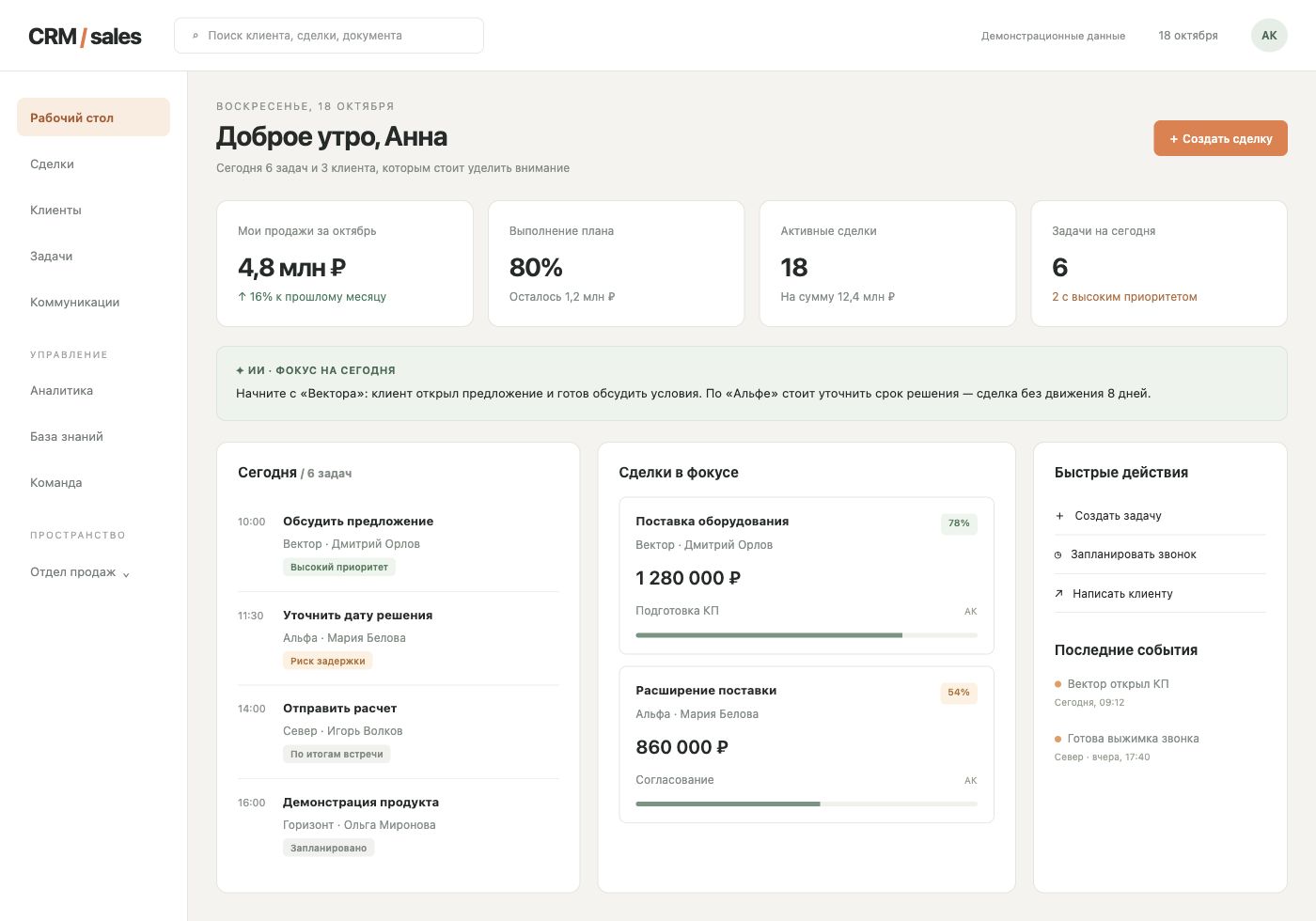Image resolution: width=1316 pixels, height=921 pixels.
Task: Open the Задачи на сегодня card
Action: pos(1159,263)
